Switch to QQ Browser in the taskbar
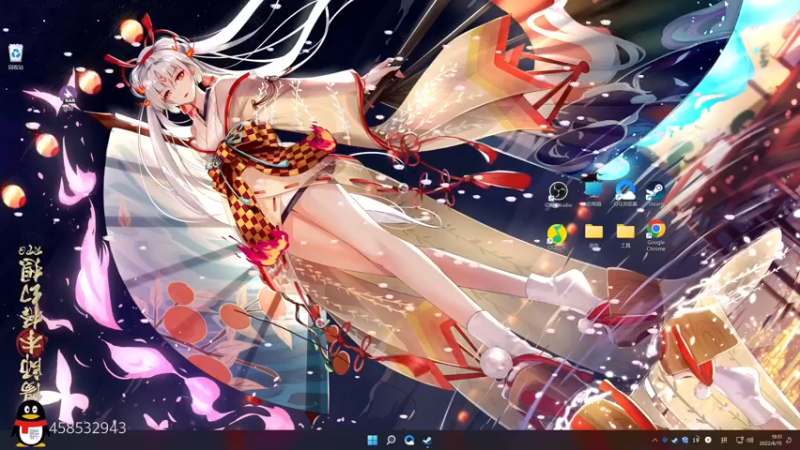Image resolution: width=800 pixels, height=450 pixels. (x=409, y=440)
